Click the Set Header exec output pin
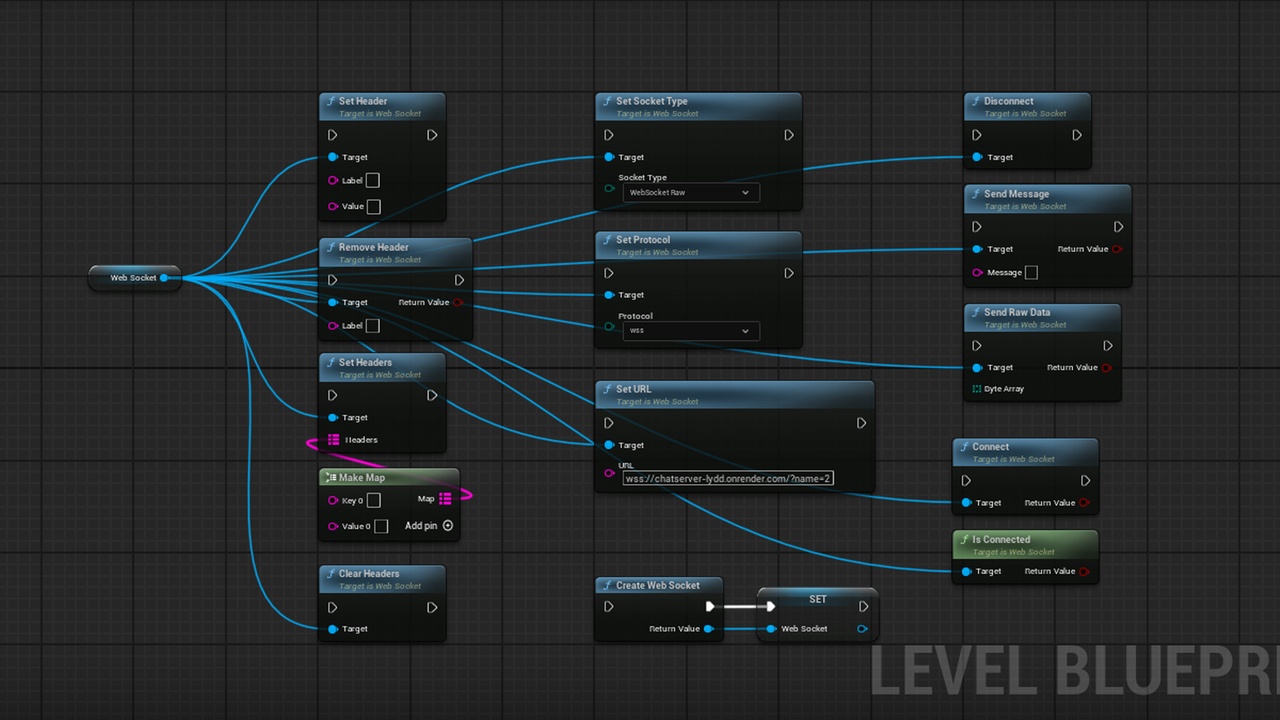Viewport: 1280px width, 720px height. tap(432, 135)
